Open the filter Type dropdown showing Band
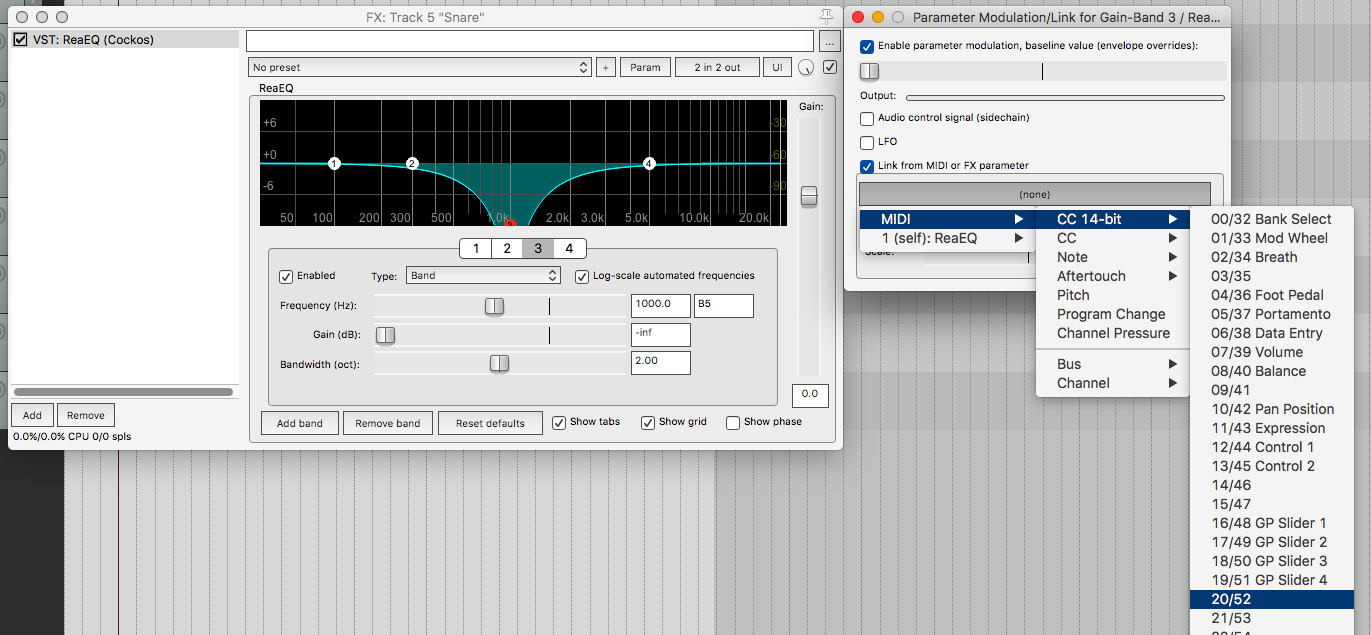1371x635 pixels. pos(483,275)
